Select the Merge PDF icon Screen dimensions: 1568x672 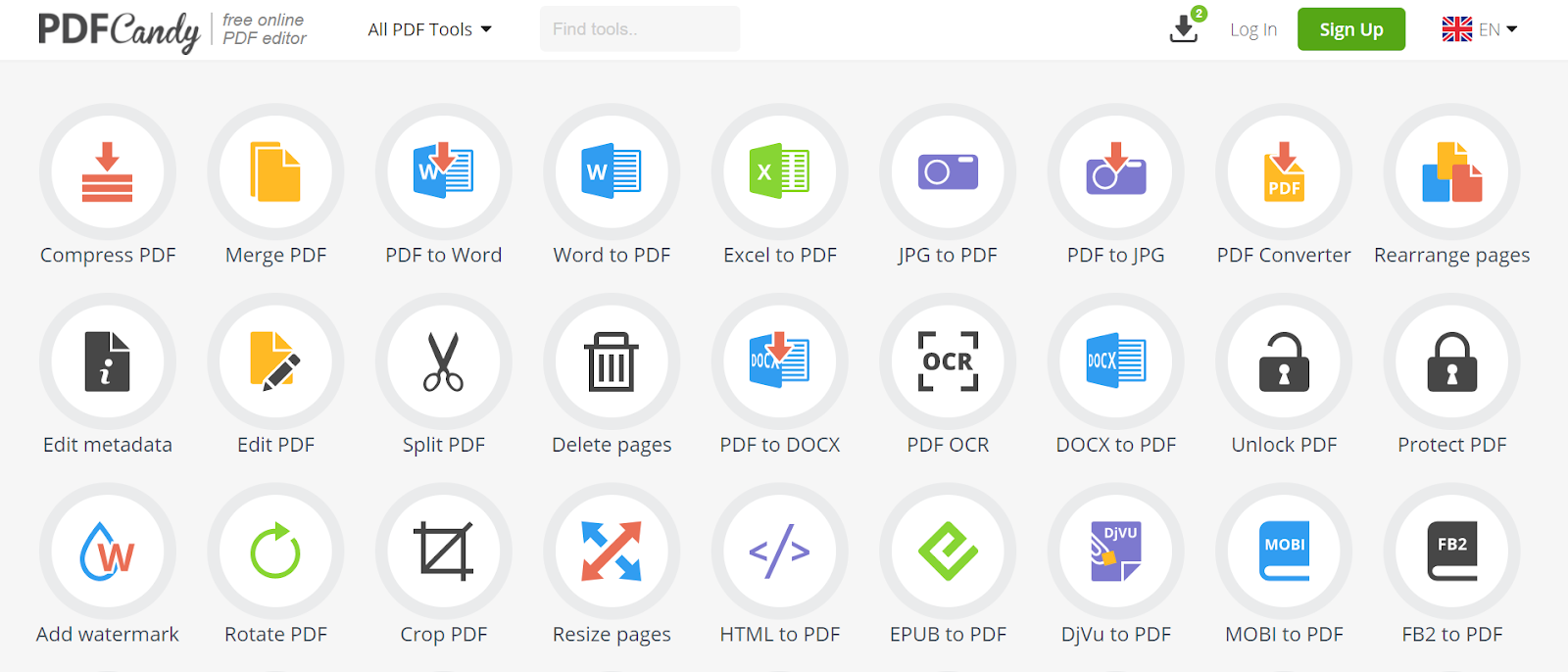pyautogui.click(x=275, y=171)
